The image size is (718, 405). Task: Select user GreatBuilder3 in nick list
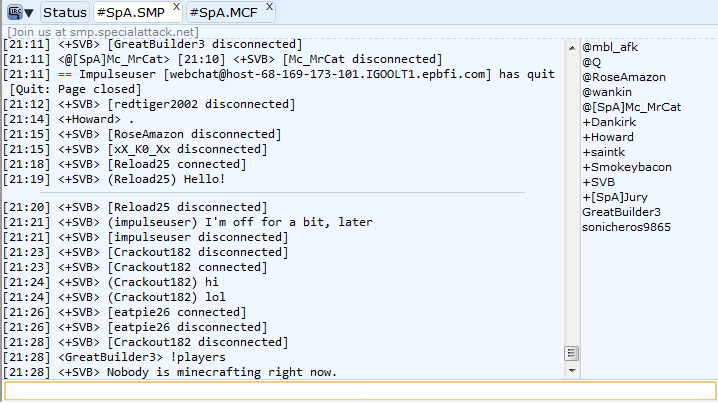621,212
